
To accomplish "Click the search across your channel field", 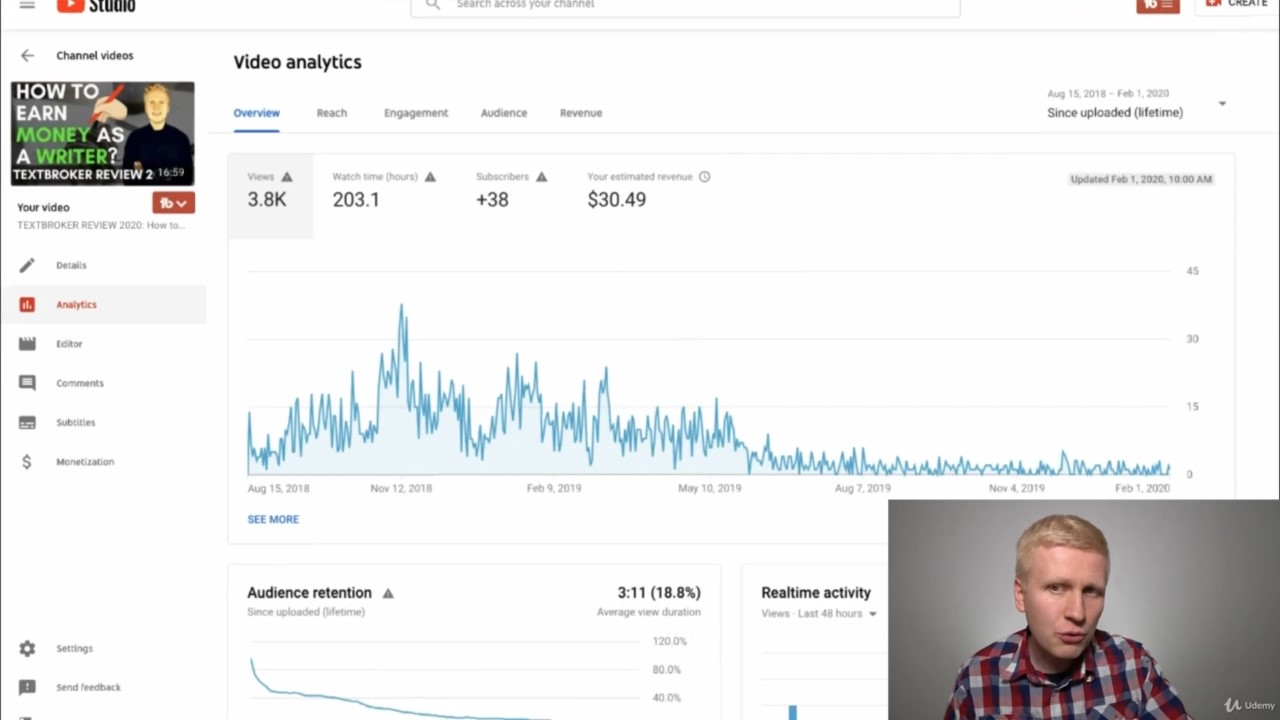I will [685, 6].
